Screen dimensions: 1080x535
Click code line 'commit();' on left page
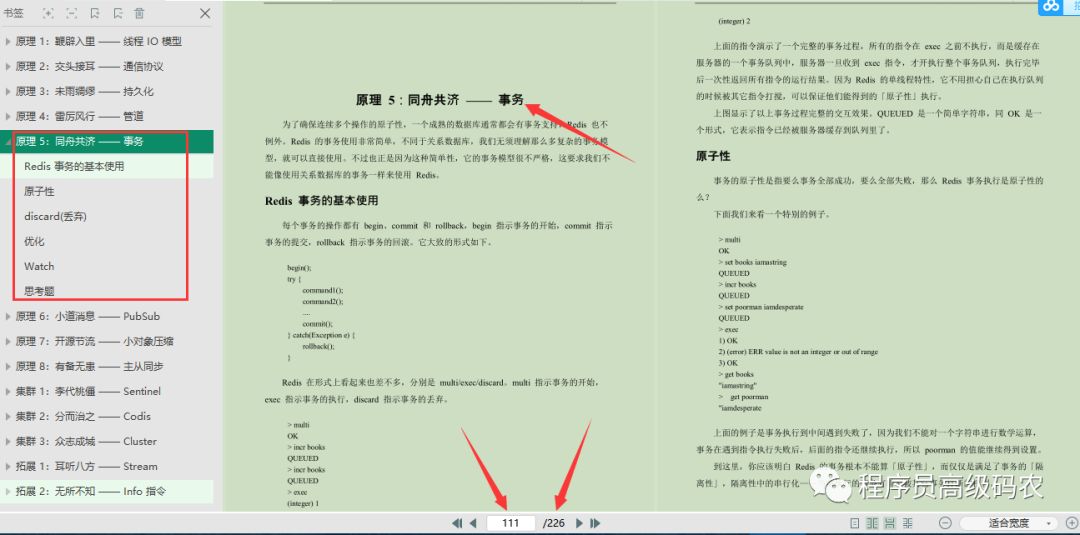click(318, 324)
